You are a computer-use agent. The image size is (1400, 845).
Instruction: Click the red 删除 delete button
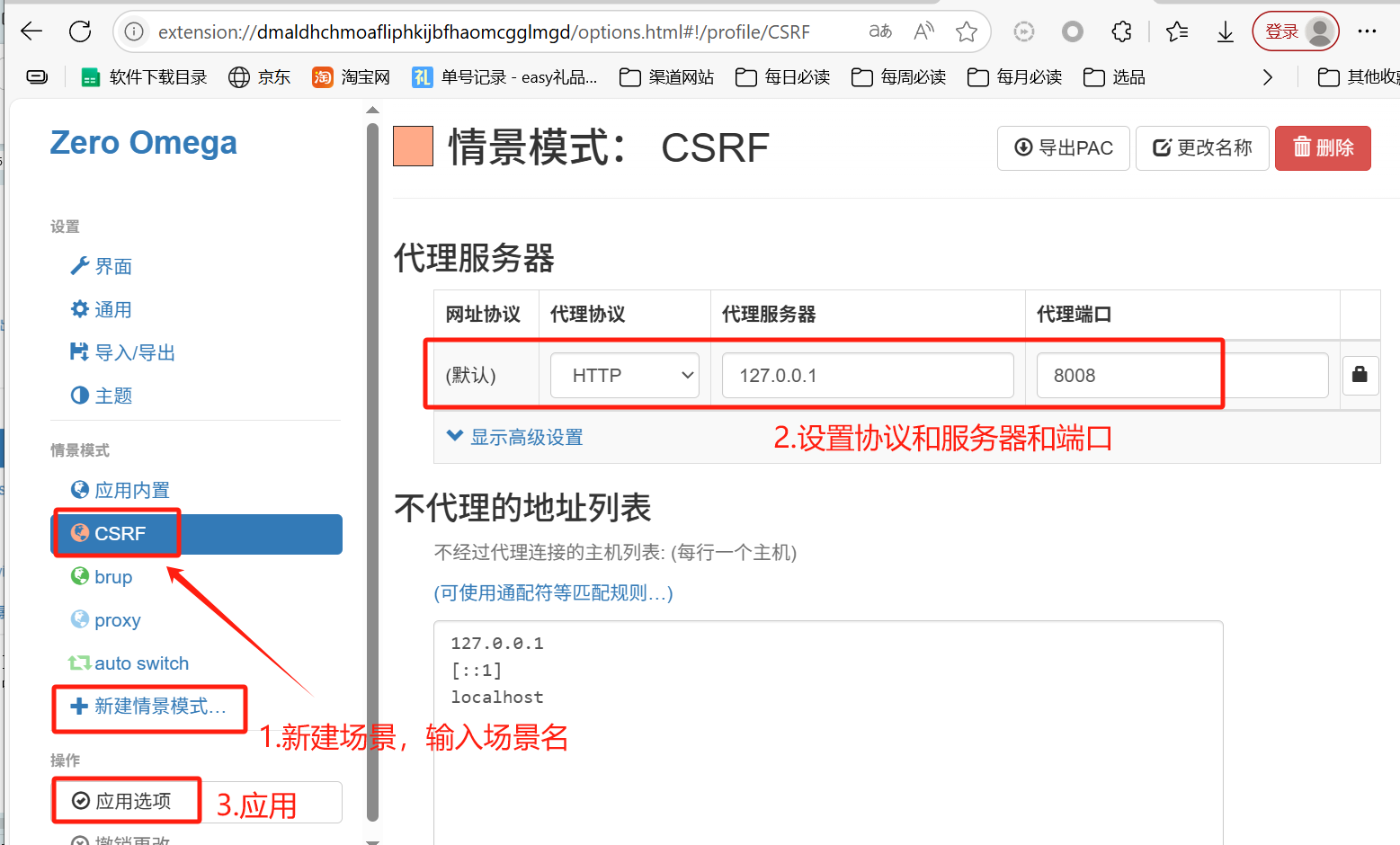coord(1323,148)
